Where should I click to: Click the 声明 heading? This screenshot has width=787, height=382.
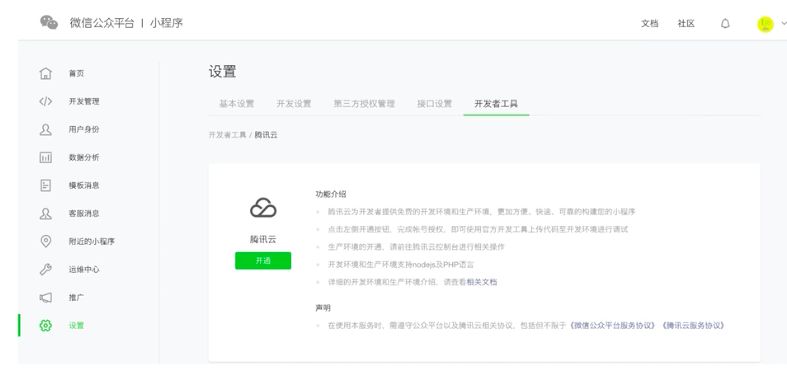323,308
